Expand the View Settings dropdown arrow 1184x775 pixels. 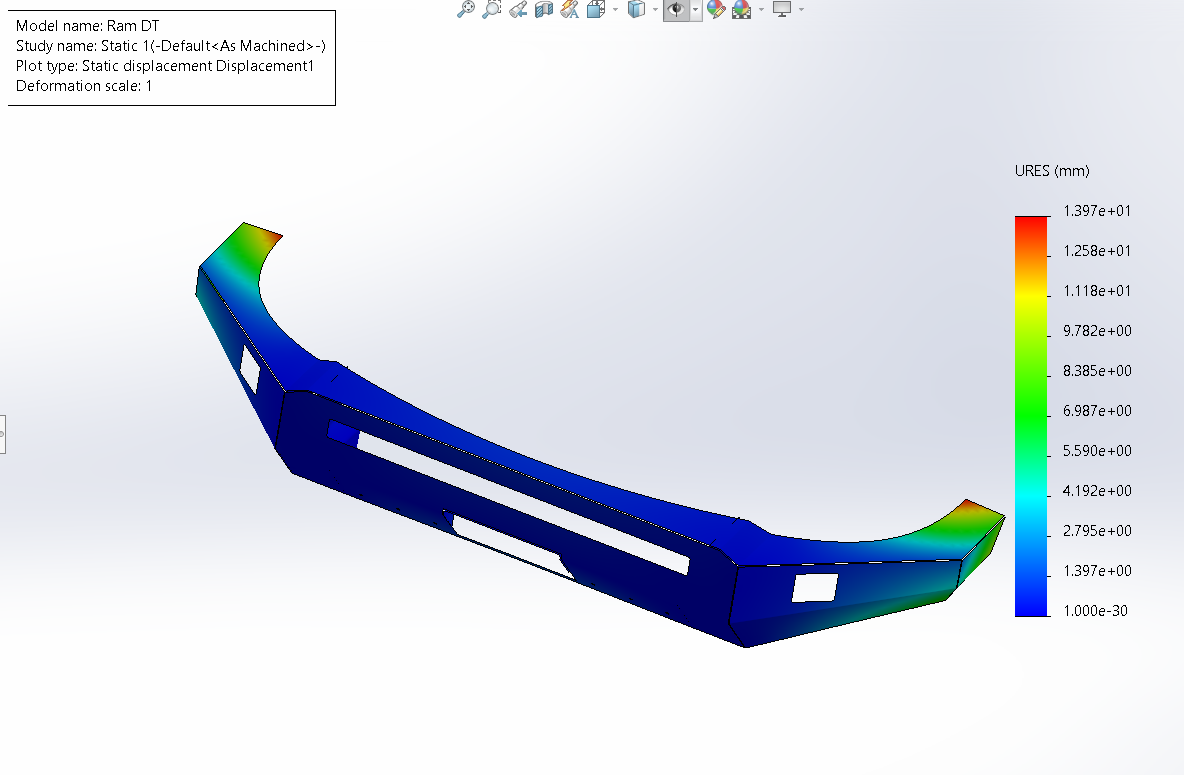point(801,10)
